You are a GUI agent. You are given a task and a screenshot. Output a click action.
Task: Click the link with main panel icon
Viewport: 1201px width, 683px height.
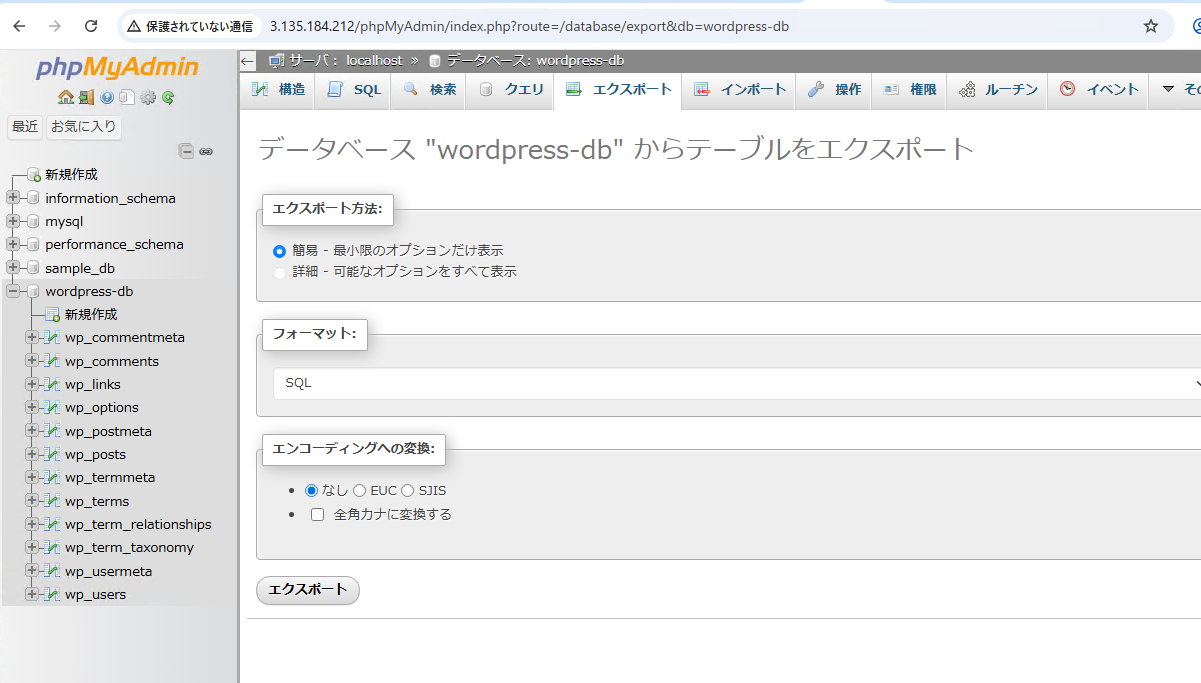coord(206,151)
